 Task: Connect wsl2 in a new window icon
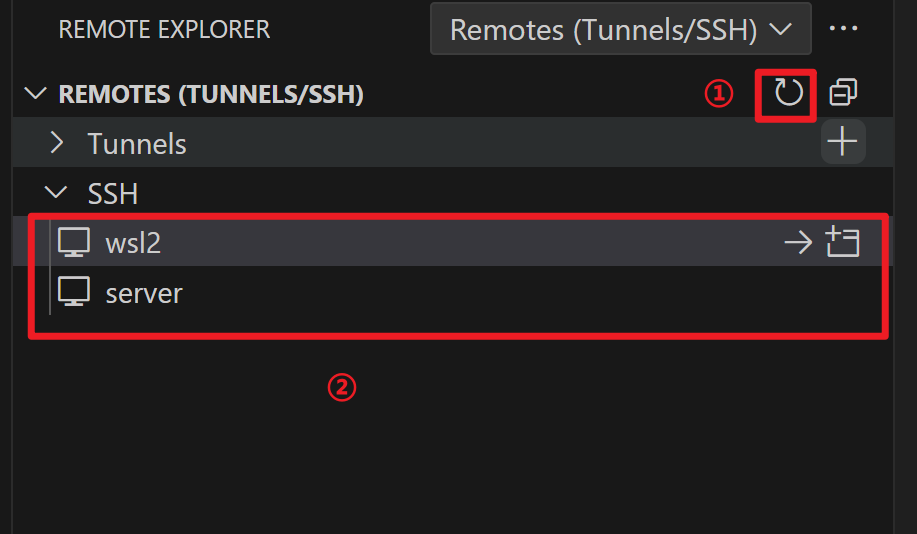(x=843, y=242)
